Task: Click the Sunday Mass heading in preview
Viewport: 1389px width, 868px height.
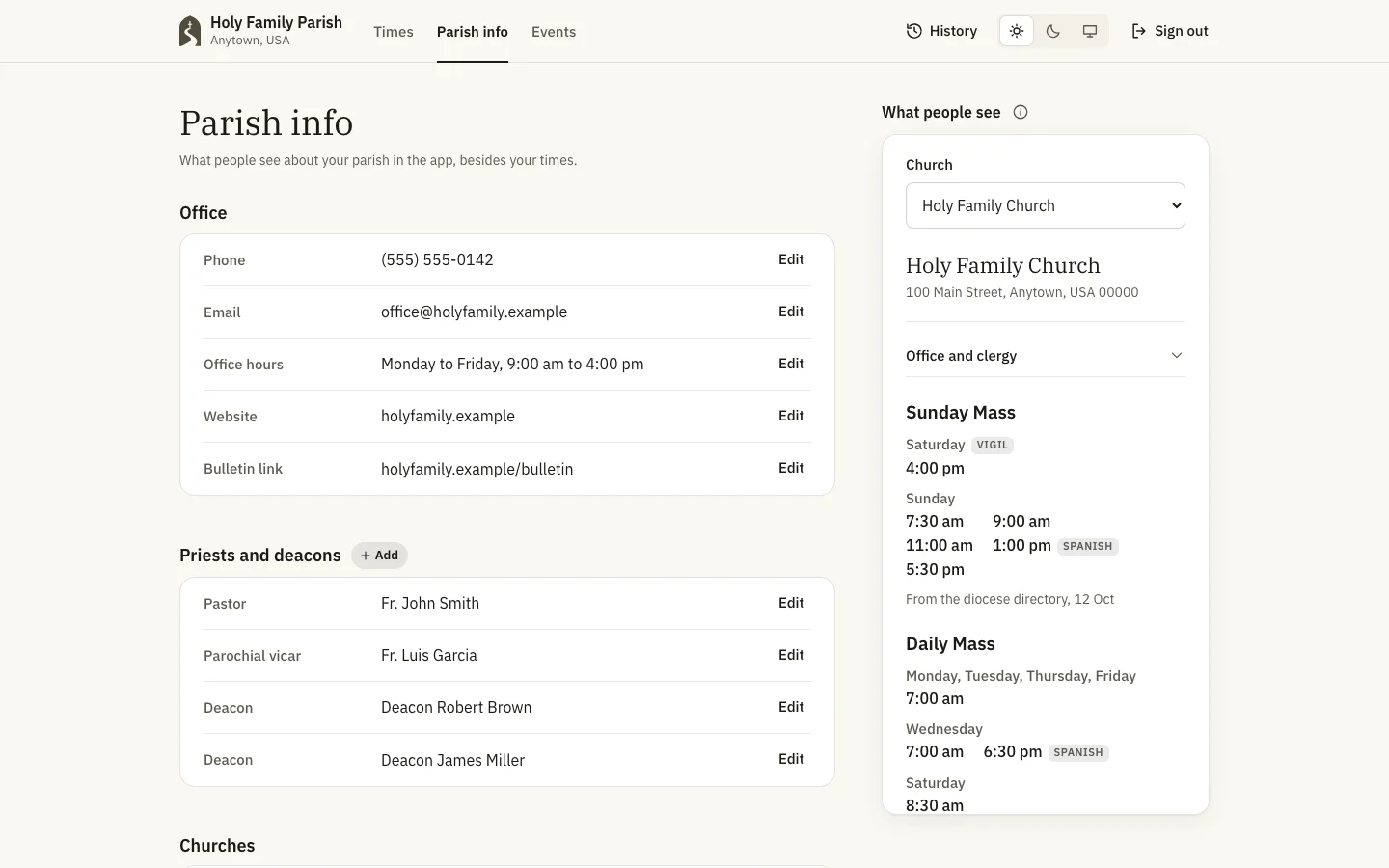Action: [x=961, y=412]
